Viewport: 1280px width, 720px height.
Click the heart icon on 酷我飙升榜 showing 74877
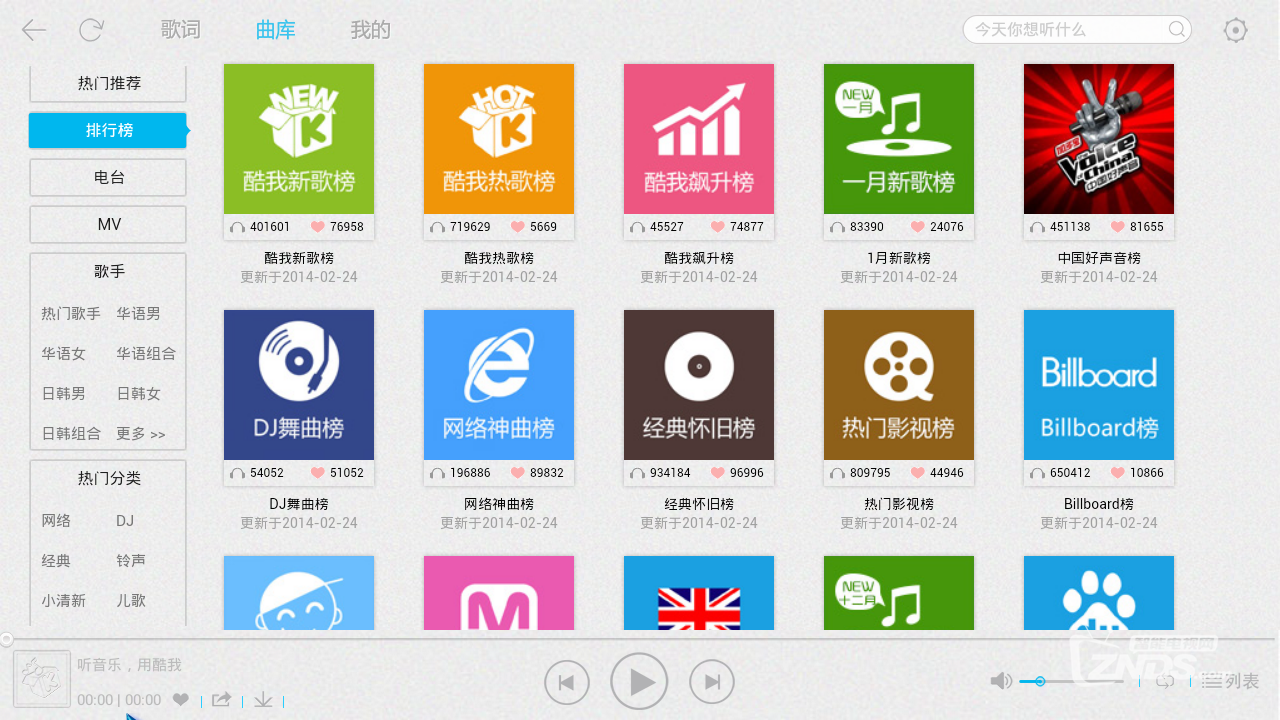(718, 227)
